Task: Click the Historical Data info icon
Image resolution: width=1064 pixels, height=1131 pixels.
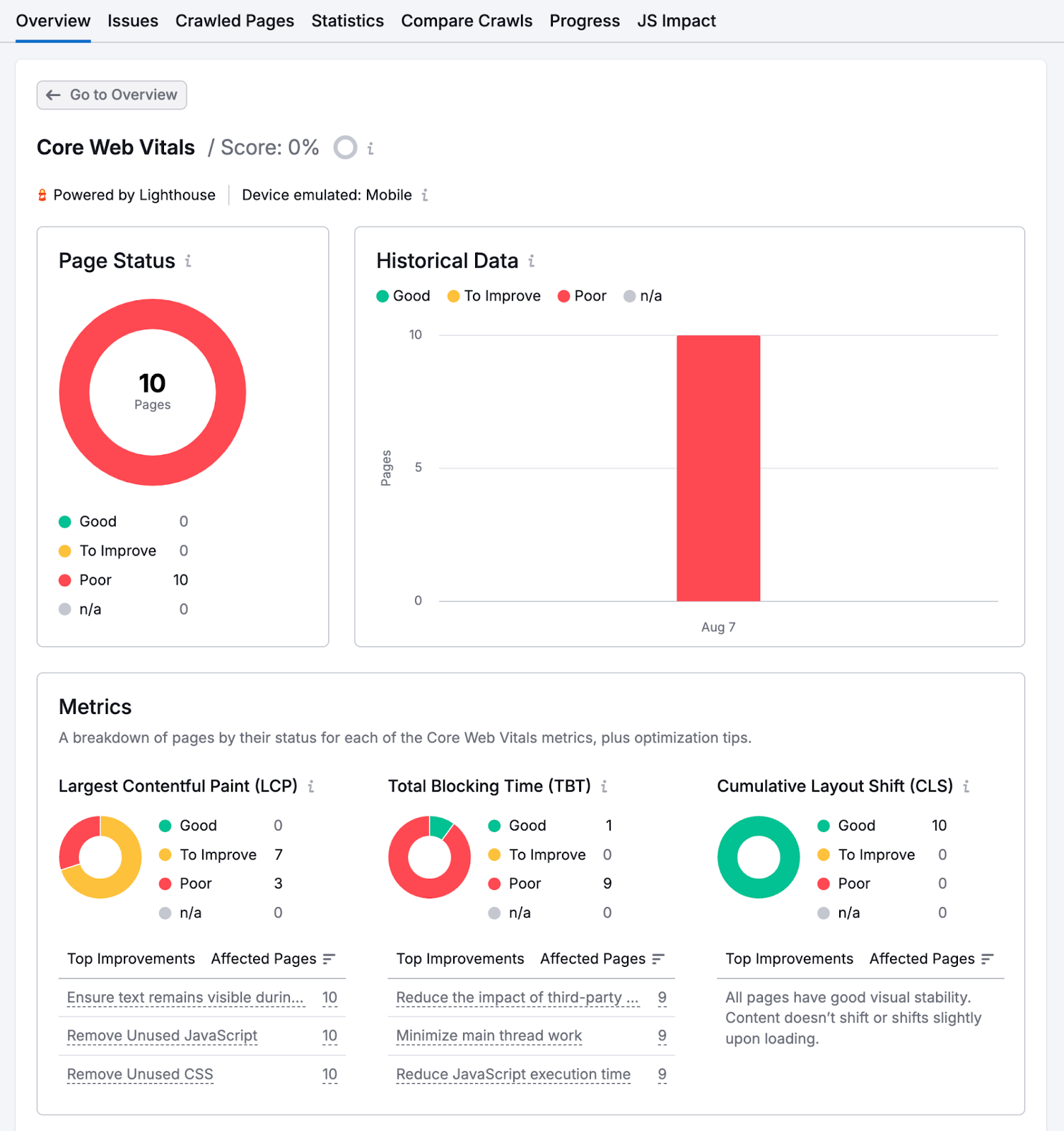Action: [x=532, y=261]
